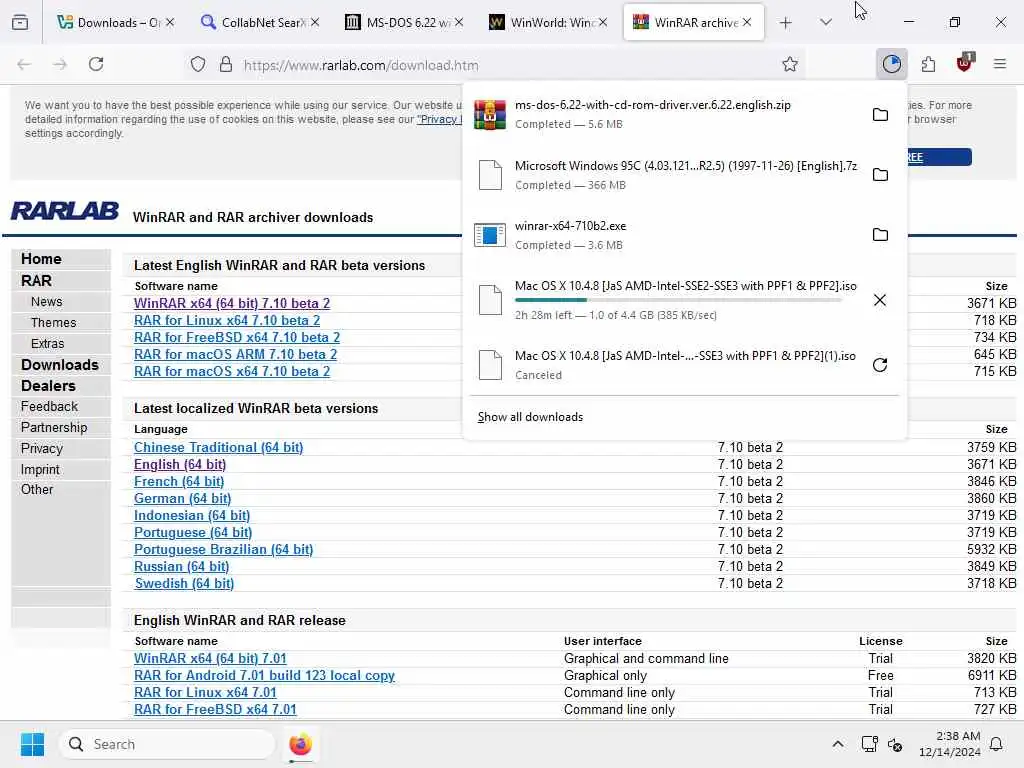Open the notifications bell in system tray
Viewport: 1024px width, 768px height.
click(996, 744)
